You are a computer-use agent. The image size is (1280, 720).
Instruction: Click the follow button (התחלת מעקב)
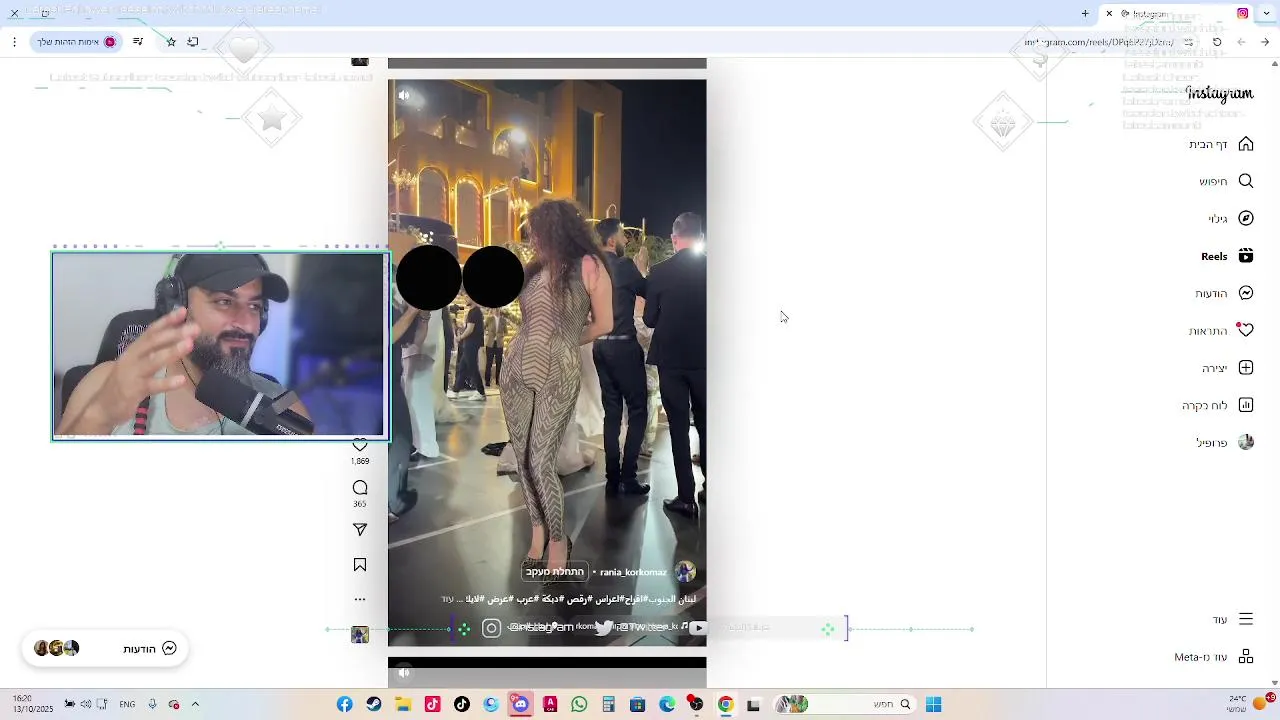pyautogui.click(x=554, y=572)
